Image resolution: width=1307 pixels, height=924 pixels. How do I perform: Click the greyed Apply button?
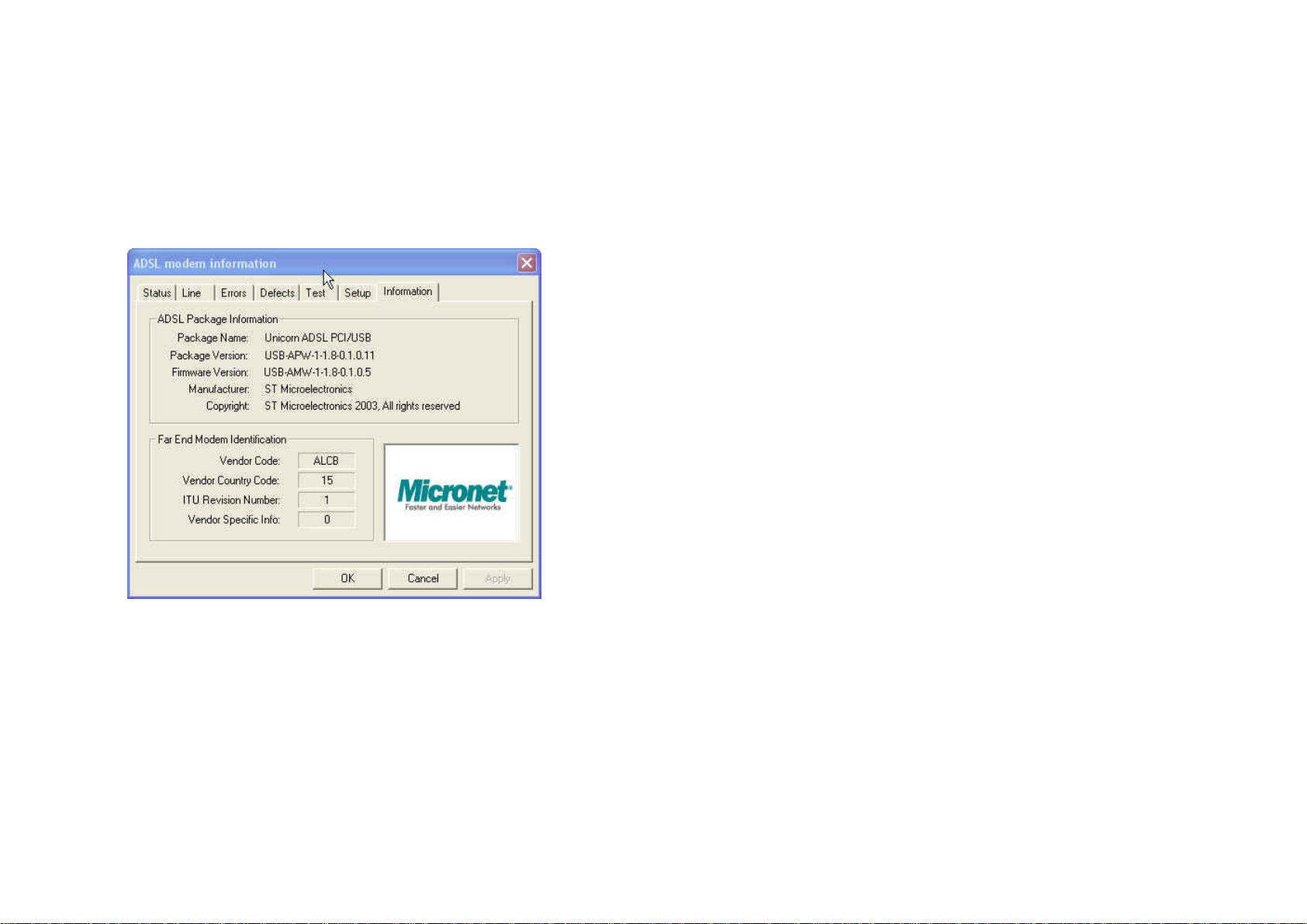coord(498,579)
